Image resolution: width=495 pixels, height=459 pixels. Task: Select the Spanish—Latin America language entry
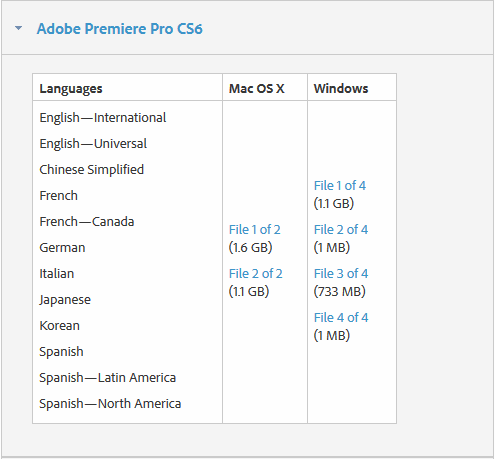coord(107,378)
